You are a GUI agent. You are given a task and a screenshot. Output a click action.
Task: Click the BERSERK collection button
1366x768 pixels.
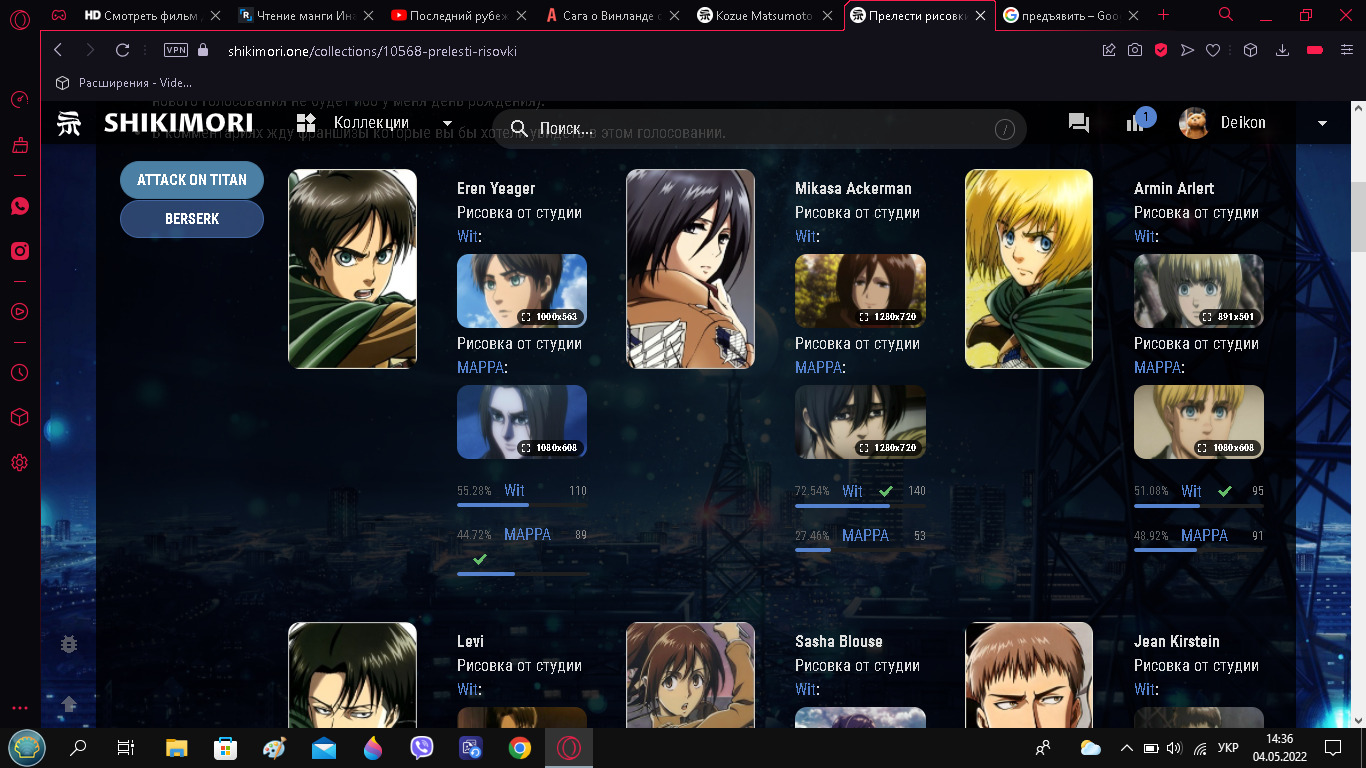[x=192, y=219]
